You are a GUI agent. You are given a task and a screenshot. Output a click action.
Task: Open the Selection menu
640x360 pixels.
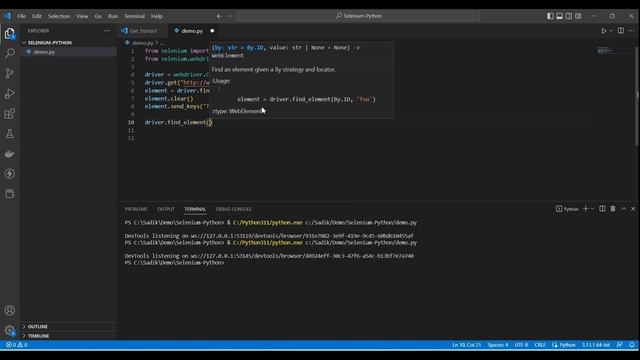(59, 16)
